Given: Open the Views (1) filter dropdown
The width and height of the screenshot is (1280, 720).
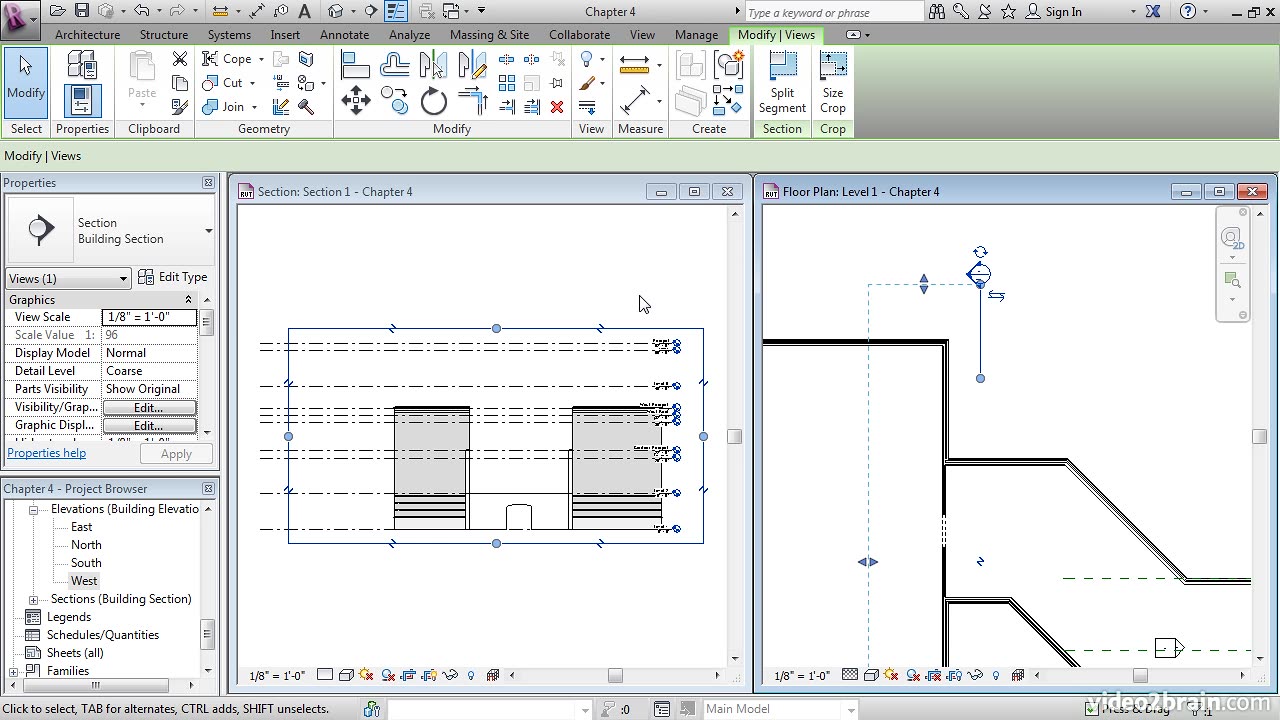Looking at the screenshot, I should pos(68,278).
